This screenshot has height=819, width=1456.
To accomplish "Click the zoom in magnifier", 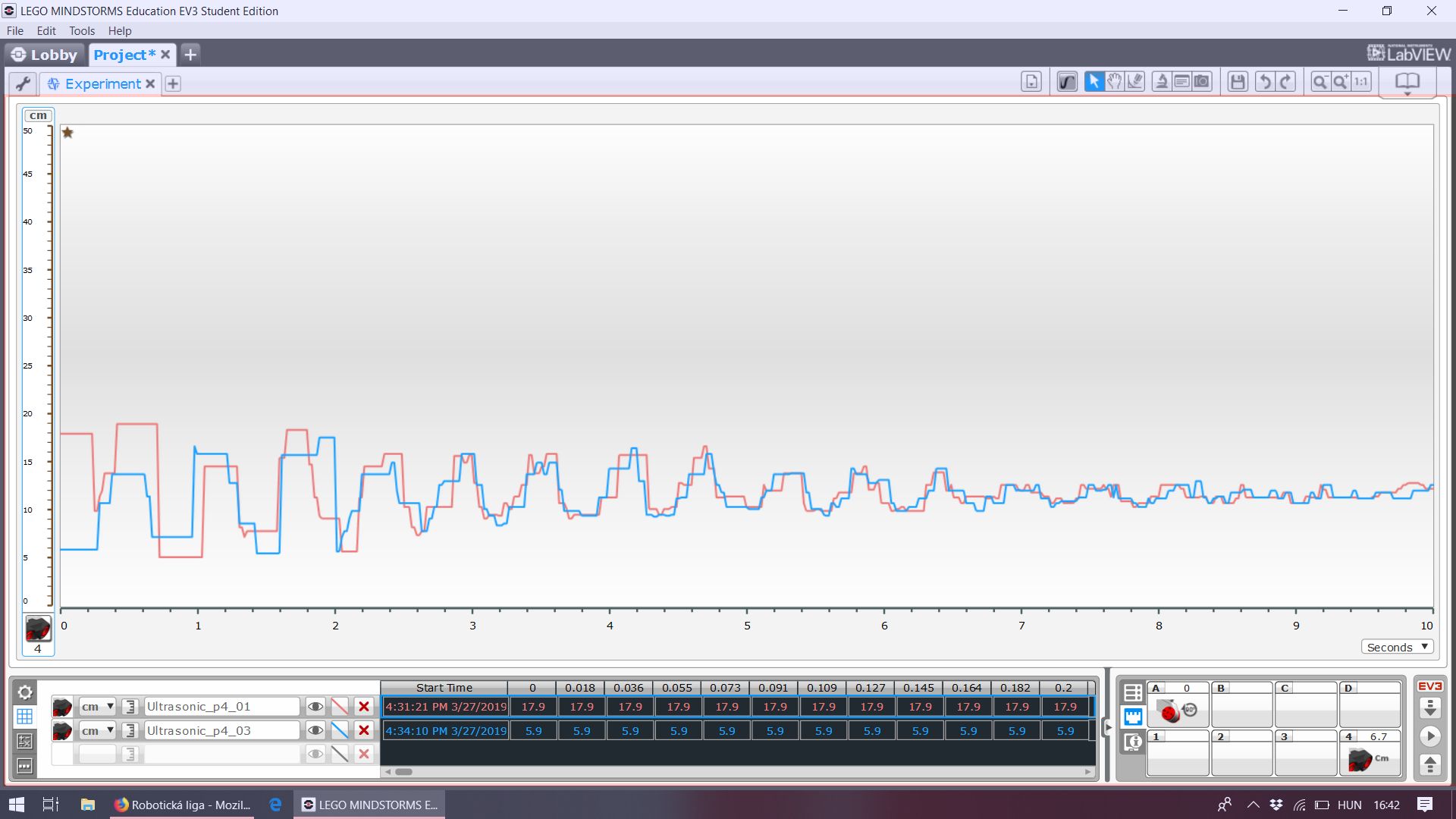I will [x=1341, y=82].
